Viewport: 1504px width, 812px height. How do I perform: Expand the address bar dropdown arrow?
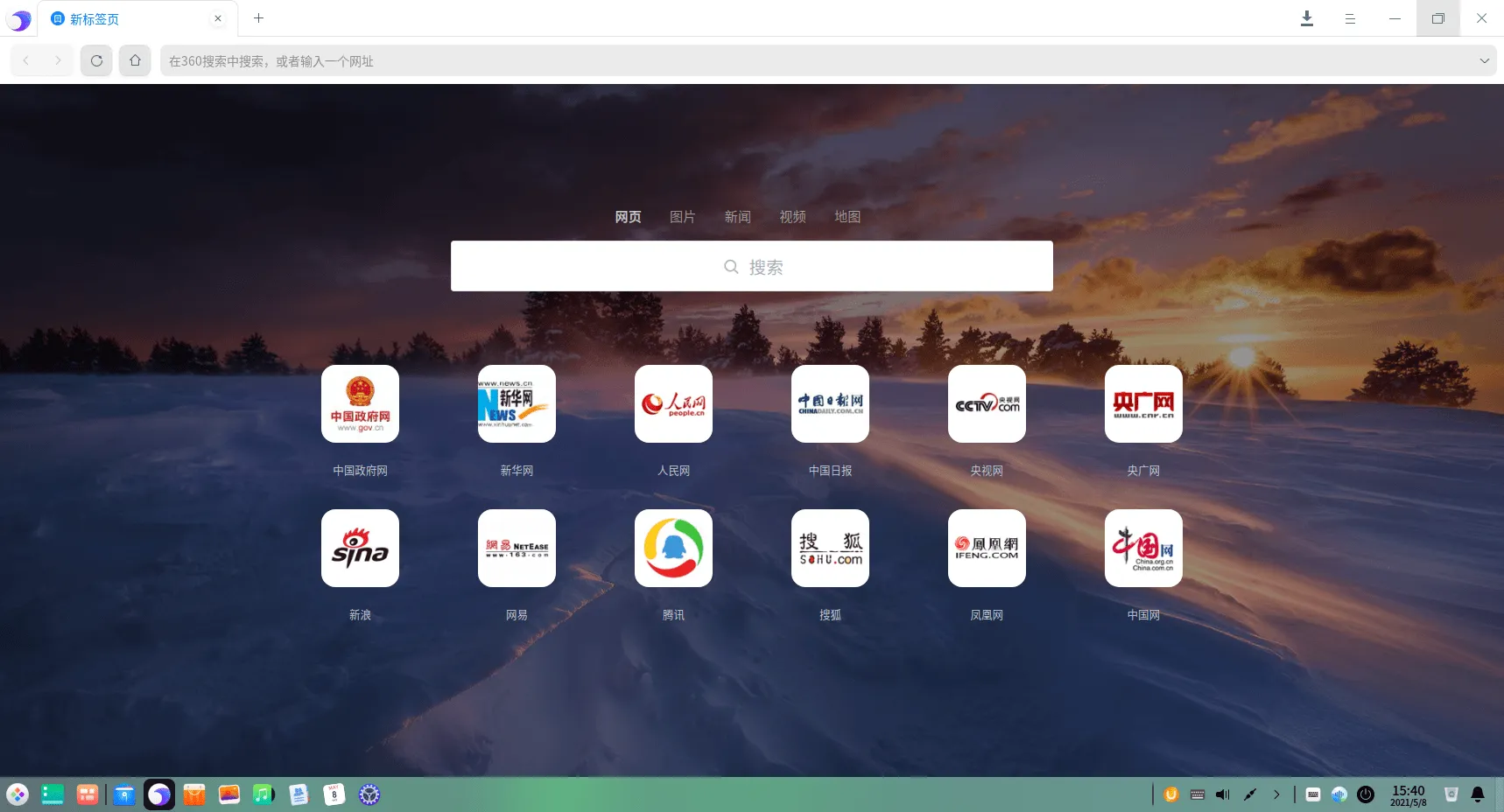click(1484, 60)
